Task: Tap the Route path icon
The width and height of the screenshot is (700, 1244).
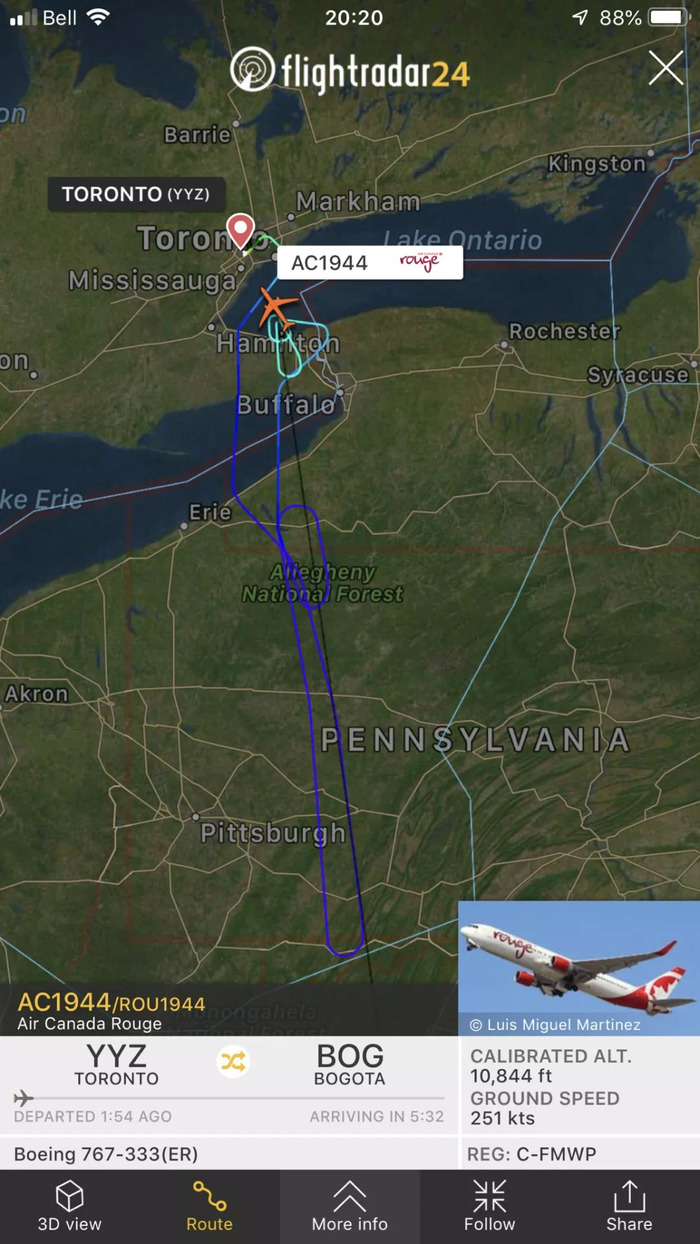Action: (x=210, y=1196)
